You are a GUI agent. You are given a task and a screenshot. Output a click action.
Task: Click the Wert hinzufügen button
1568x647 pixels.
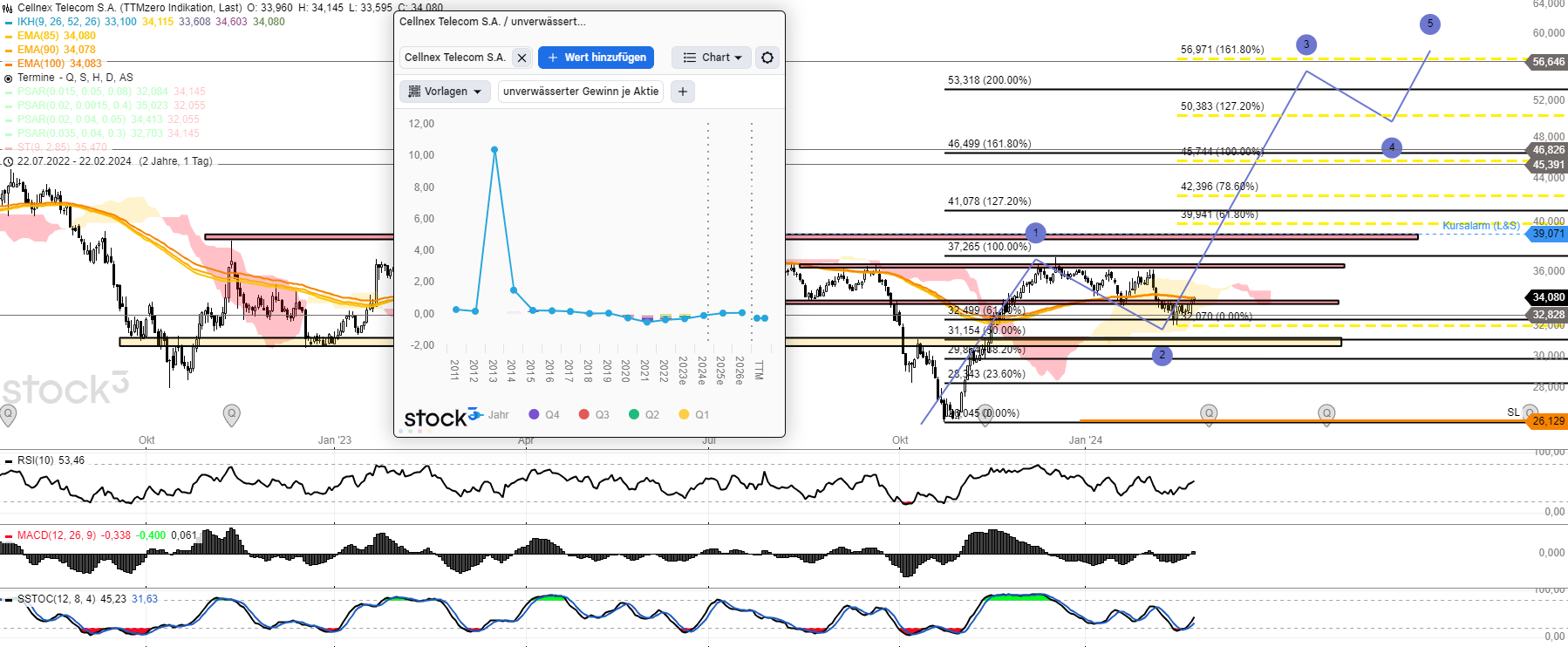597,58
